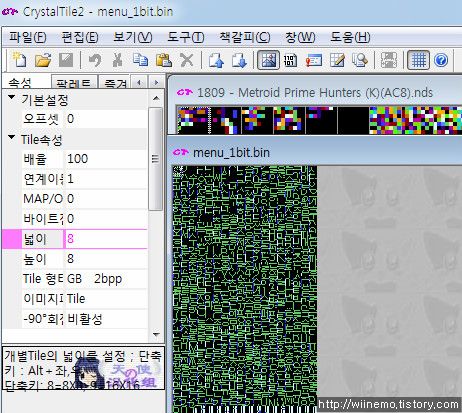Open the 도움(H) menu
This screenshot has width=462, height=413.
[x=350, y=37]
